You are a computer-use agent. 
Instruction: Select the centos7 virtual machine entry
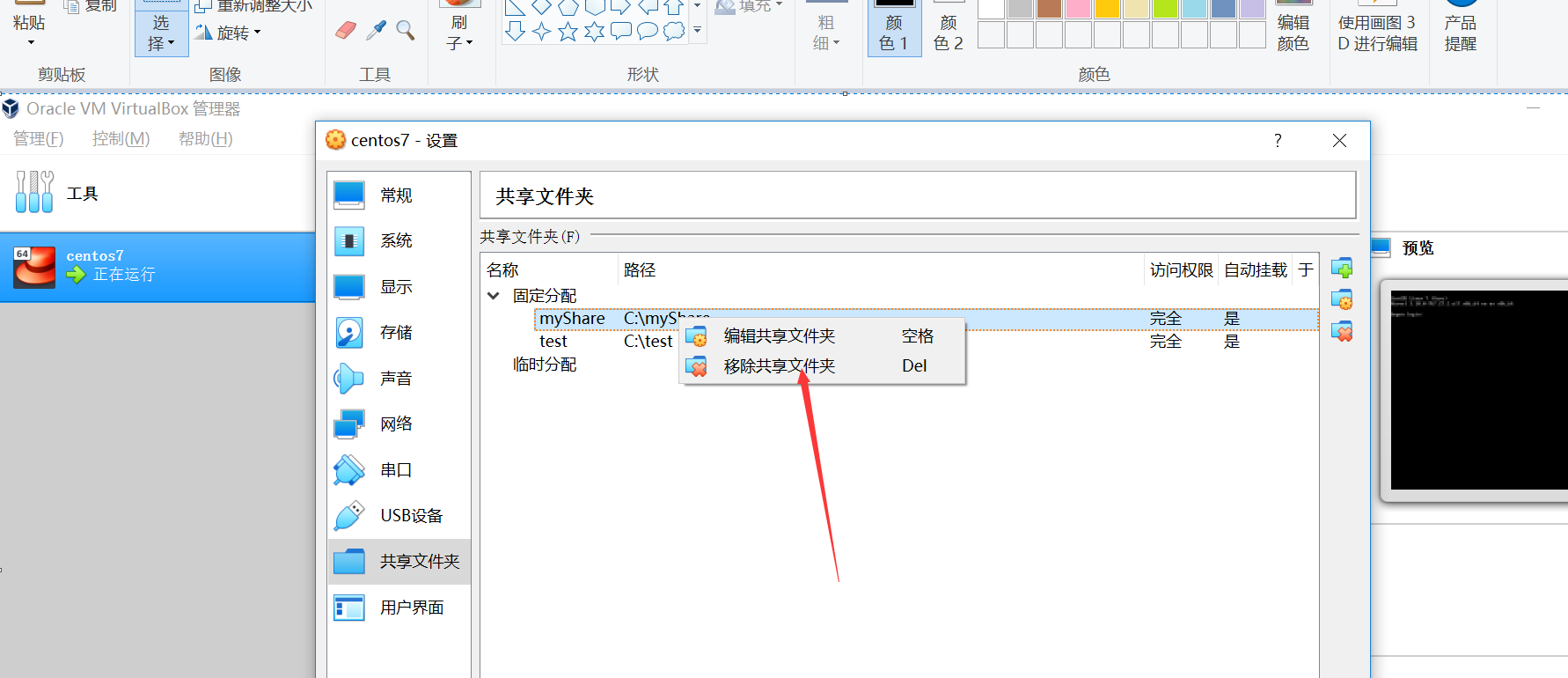(x=158, y=267)
